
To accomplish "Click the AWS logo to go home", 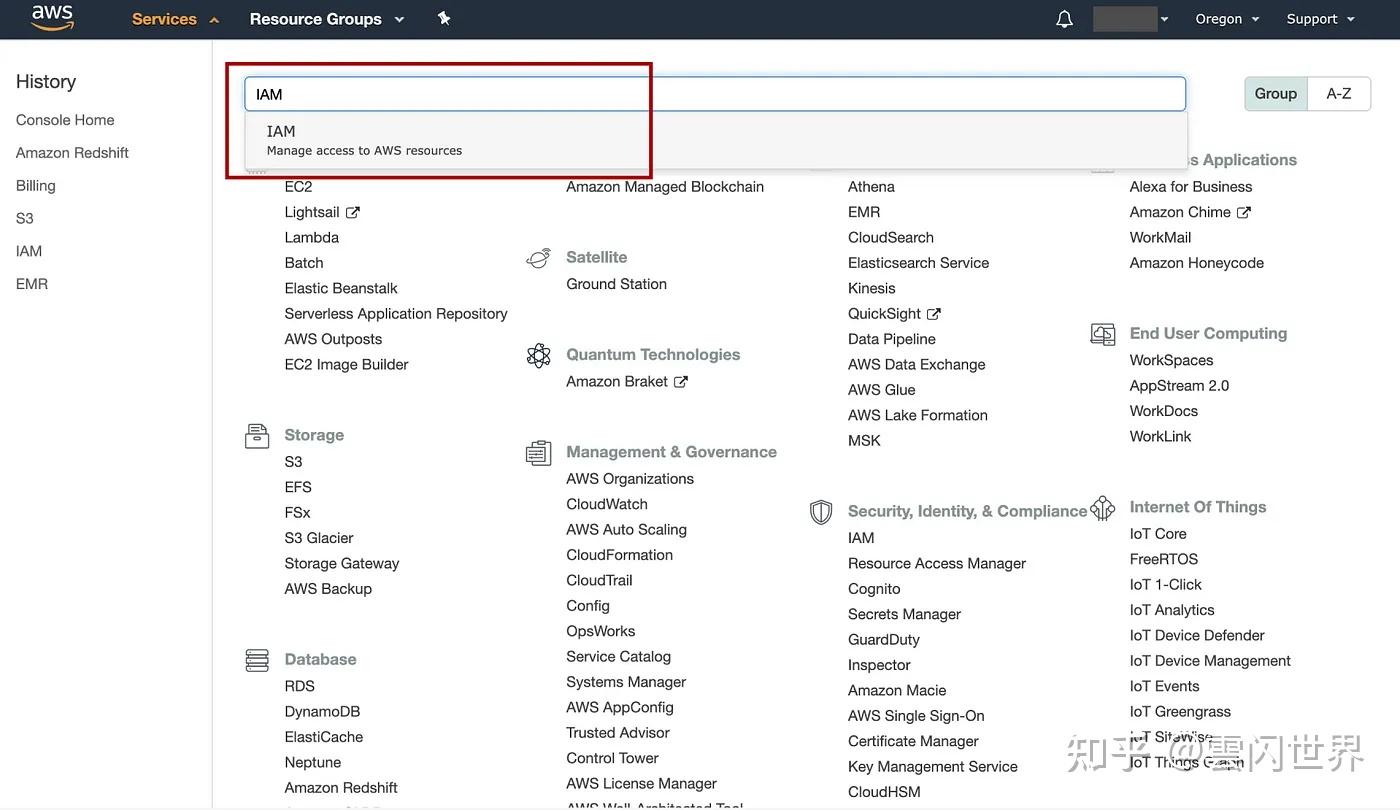I will coord(50,17).
